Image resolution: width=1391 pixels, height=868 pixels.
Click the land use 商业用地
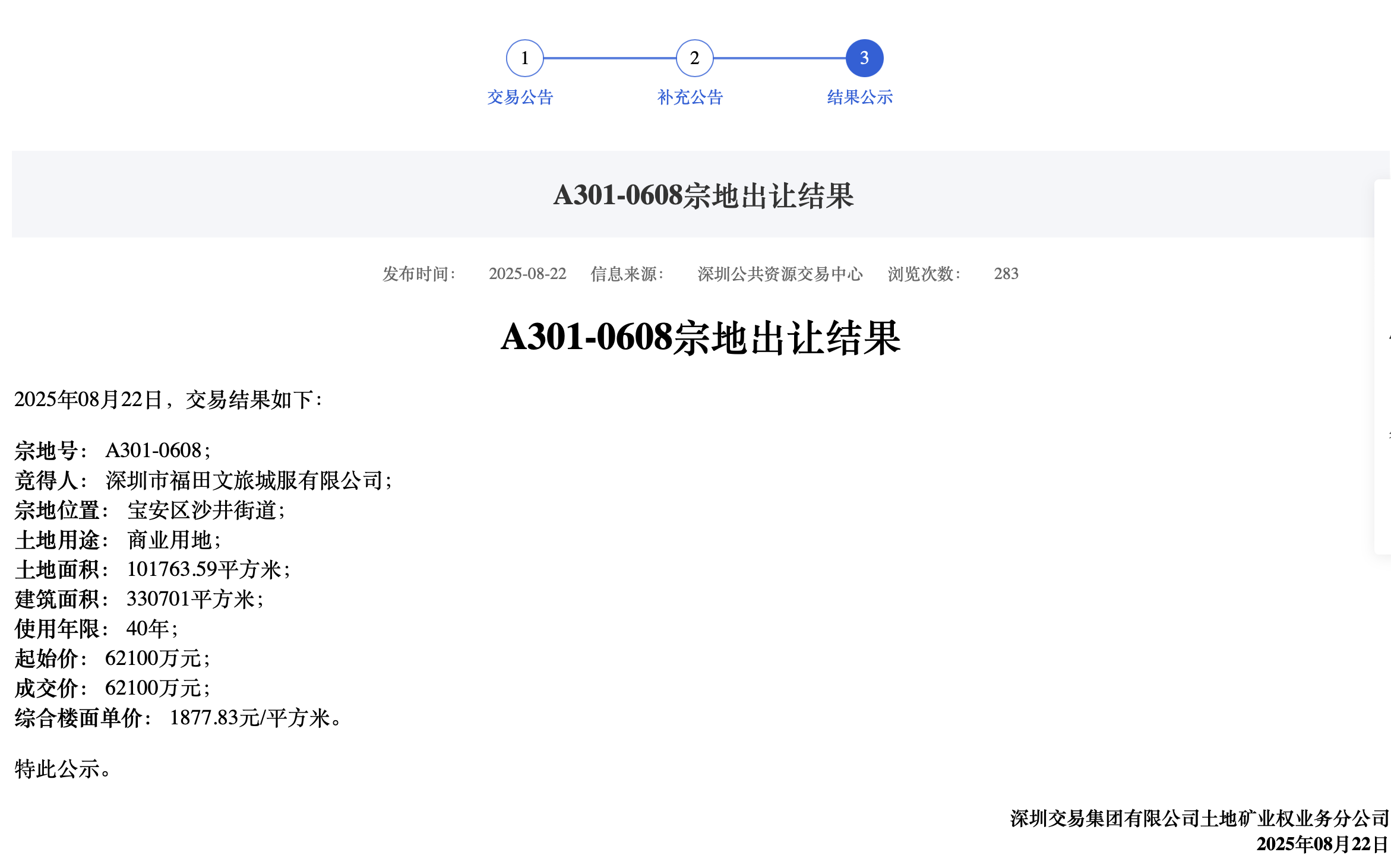click(x=170, y=540)
